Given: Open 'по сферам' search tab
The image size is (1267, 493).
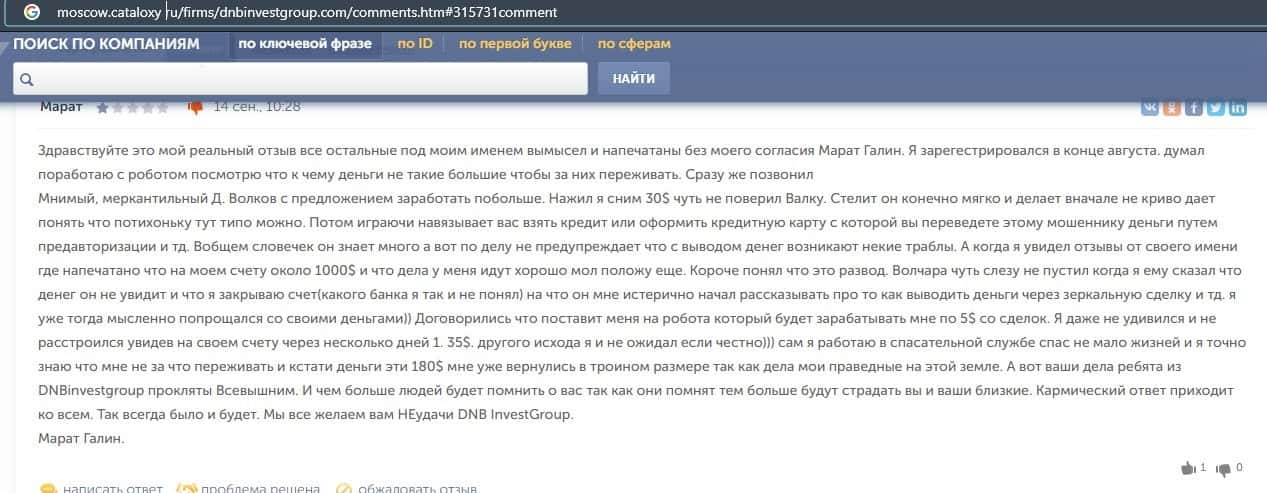Looking at the screenshot, I should tap(634, 44).
